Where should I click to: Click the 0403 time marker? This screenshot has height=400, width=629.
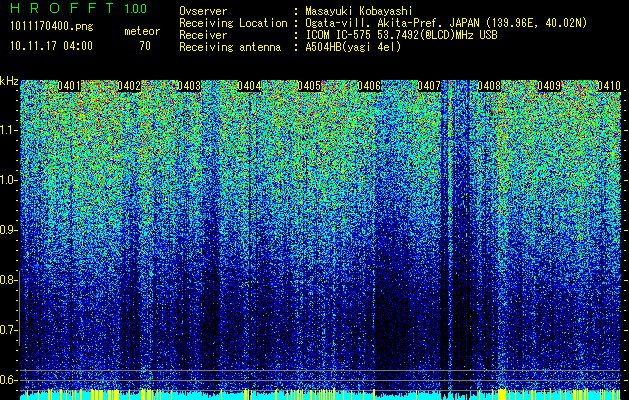tap(189, 86)
